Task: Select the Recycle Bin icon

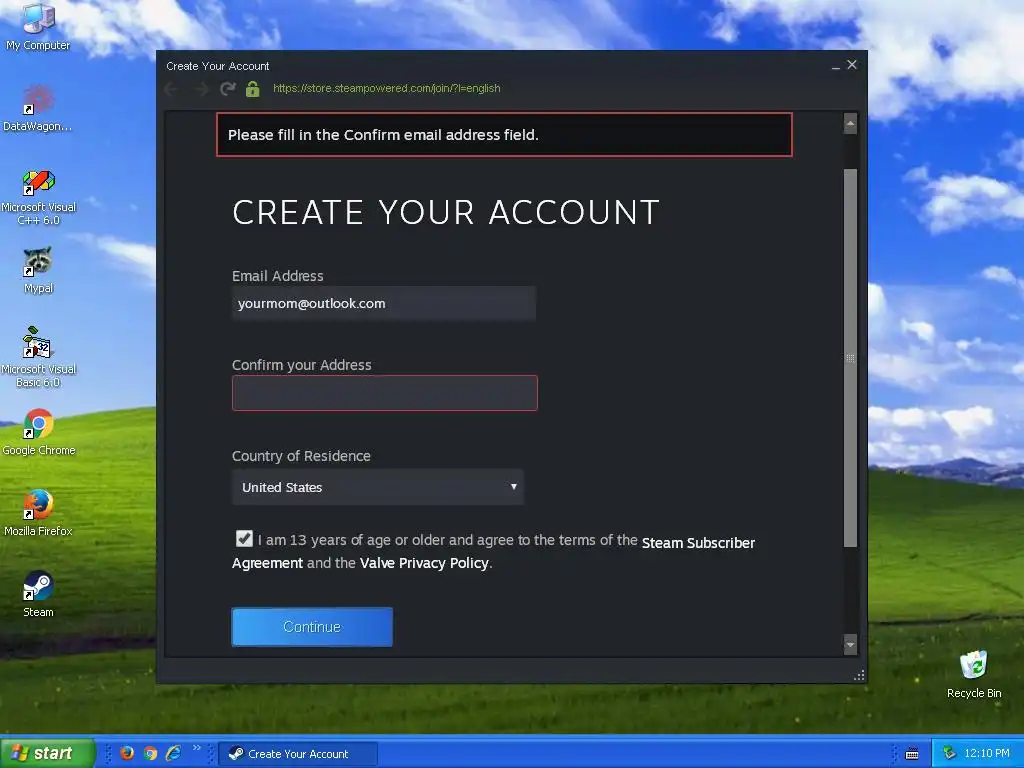Action: (974, 675)
